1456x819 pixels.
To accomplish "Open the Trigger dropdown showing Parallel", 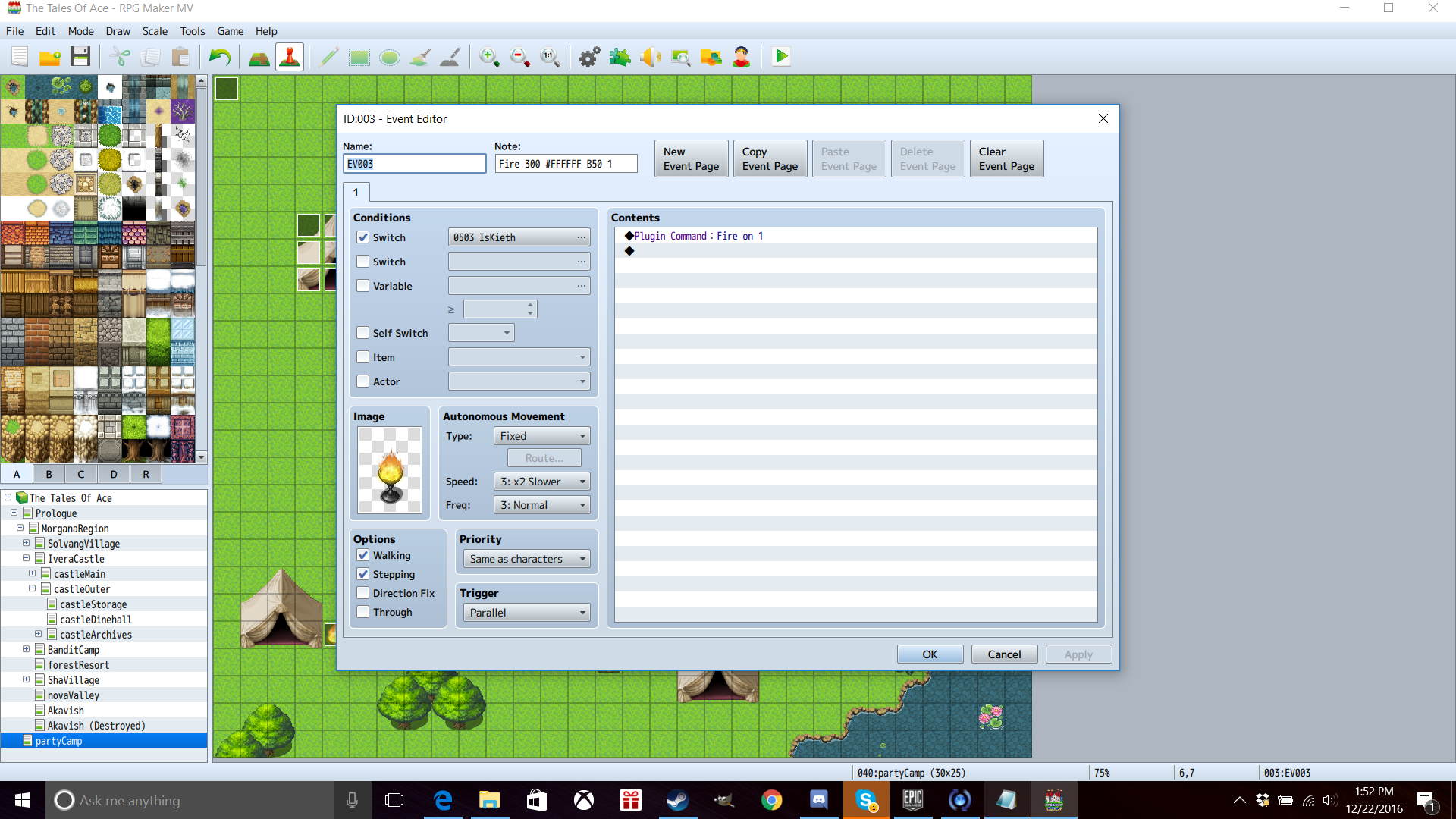I will tap(527, 613).
